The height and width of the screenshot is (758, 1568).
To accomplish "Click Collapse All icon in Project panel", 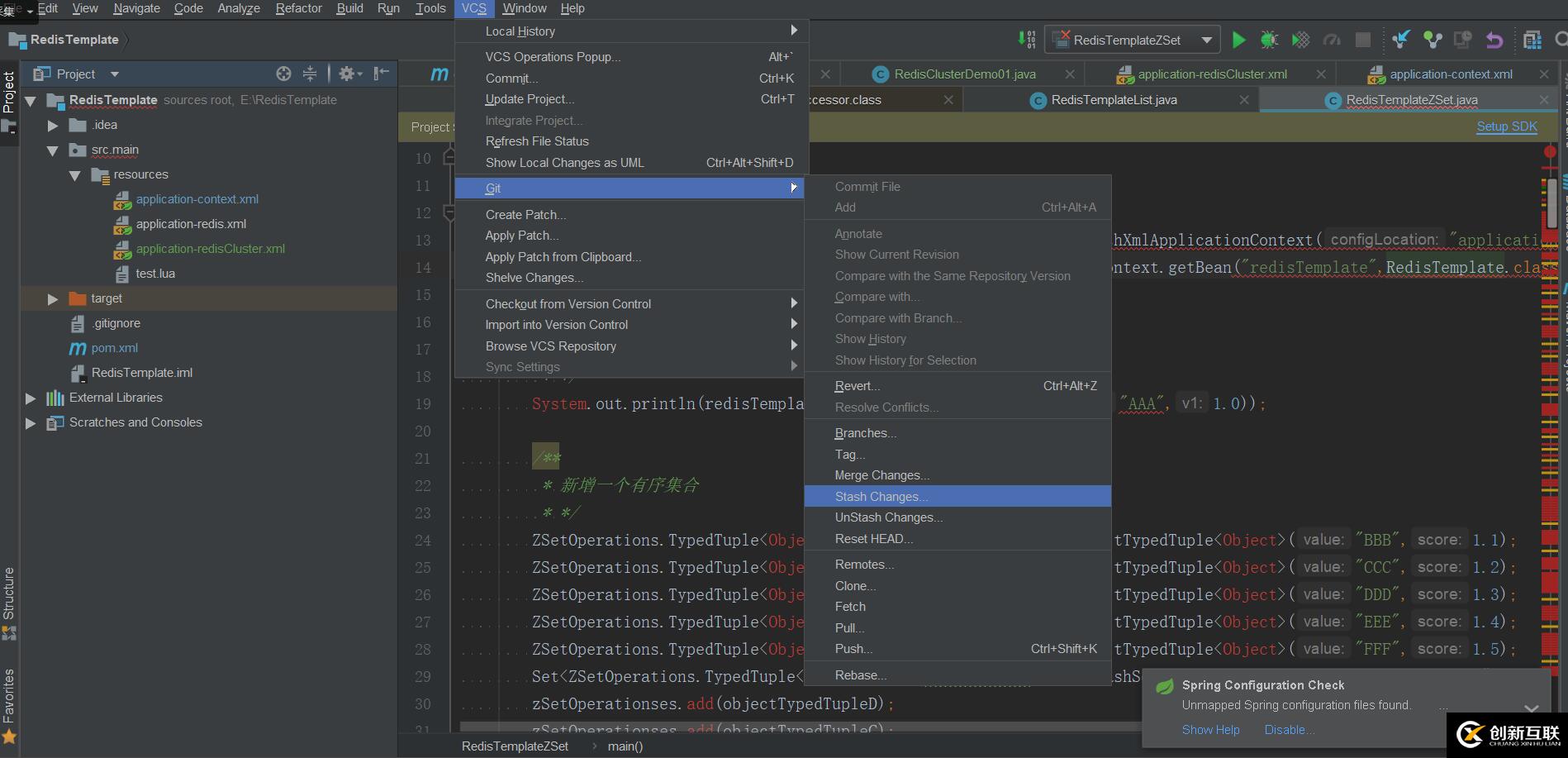I will [310, 74].
